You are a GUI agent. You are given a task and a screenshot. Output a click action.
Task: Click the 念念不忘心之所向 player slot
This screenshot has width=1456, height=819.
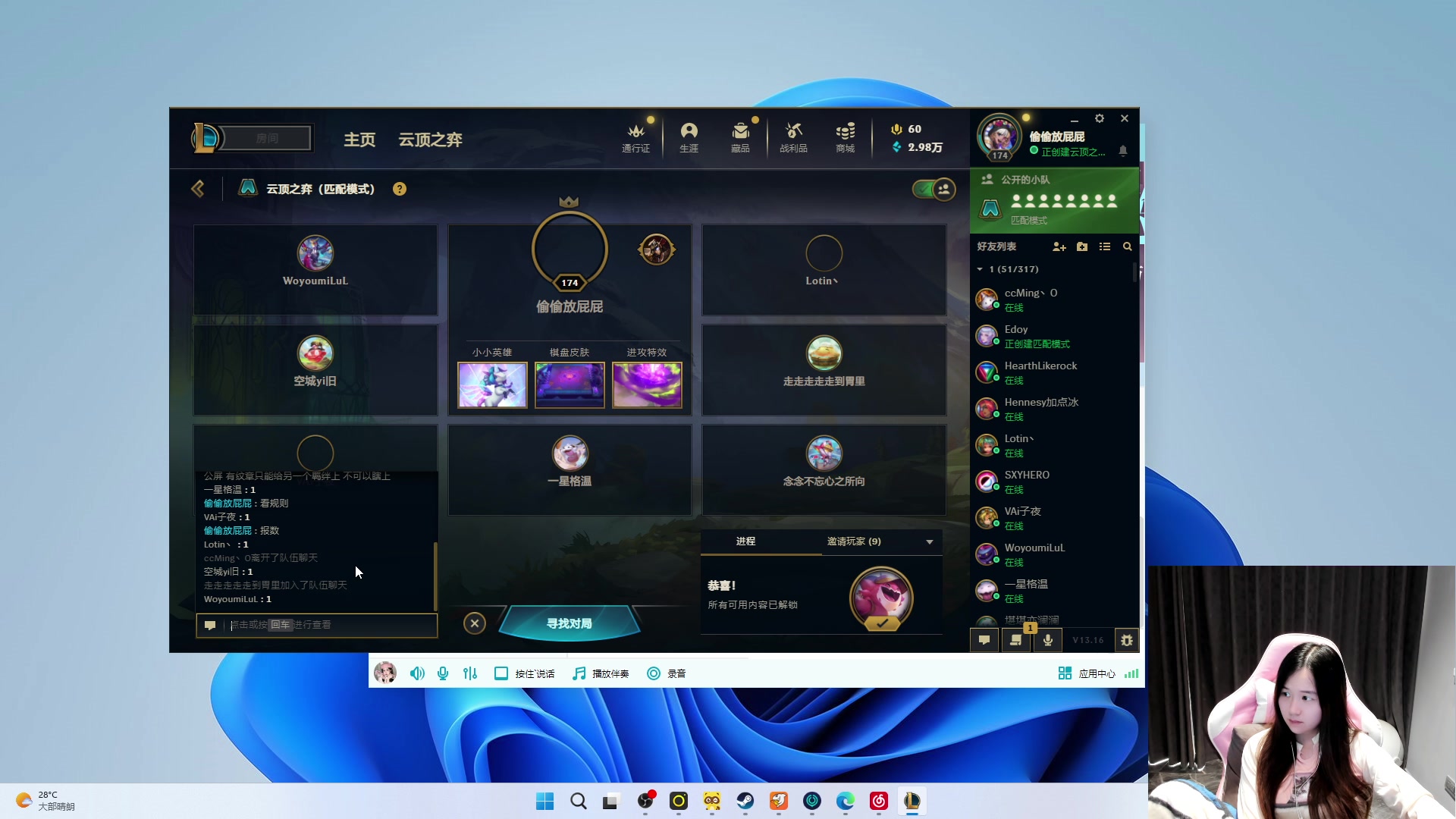point(824,470)
